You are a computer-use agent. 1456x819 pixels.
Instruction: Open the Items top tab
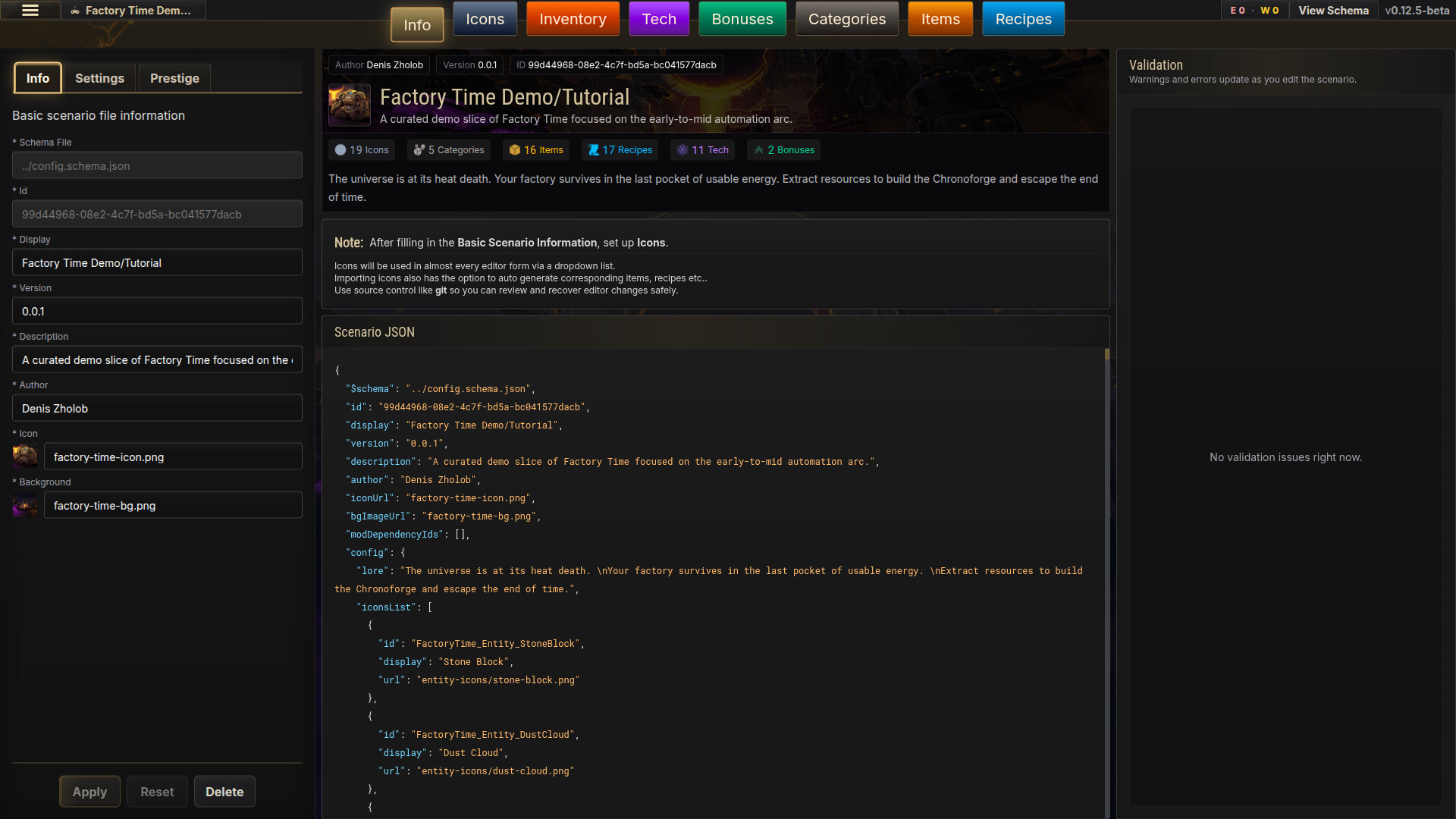(x=940, y=19)
